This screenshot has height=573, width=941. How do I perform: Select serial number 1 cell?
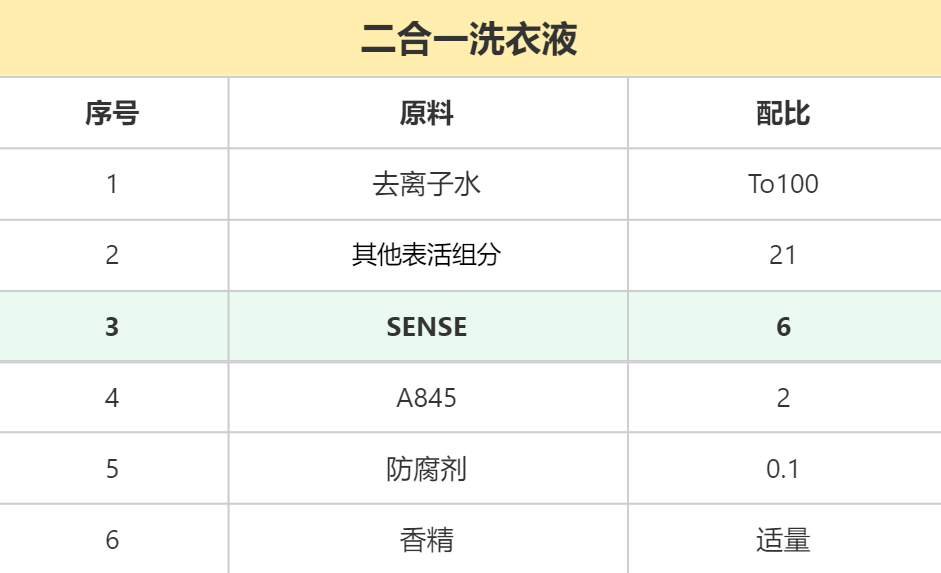point(112,184)
